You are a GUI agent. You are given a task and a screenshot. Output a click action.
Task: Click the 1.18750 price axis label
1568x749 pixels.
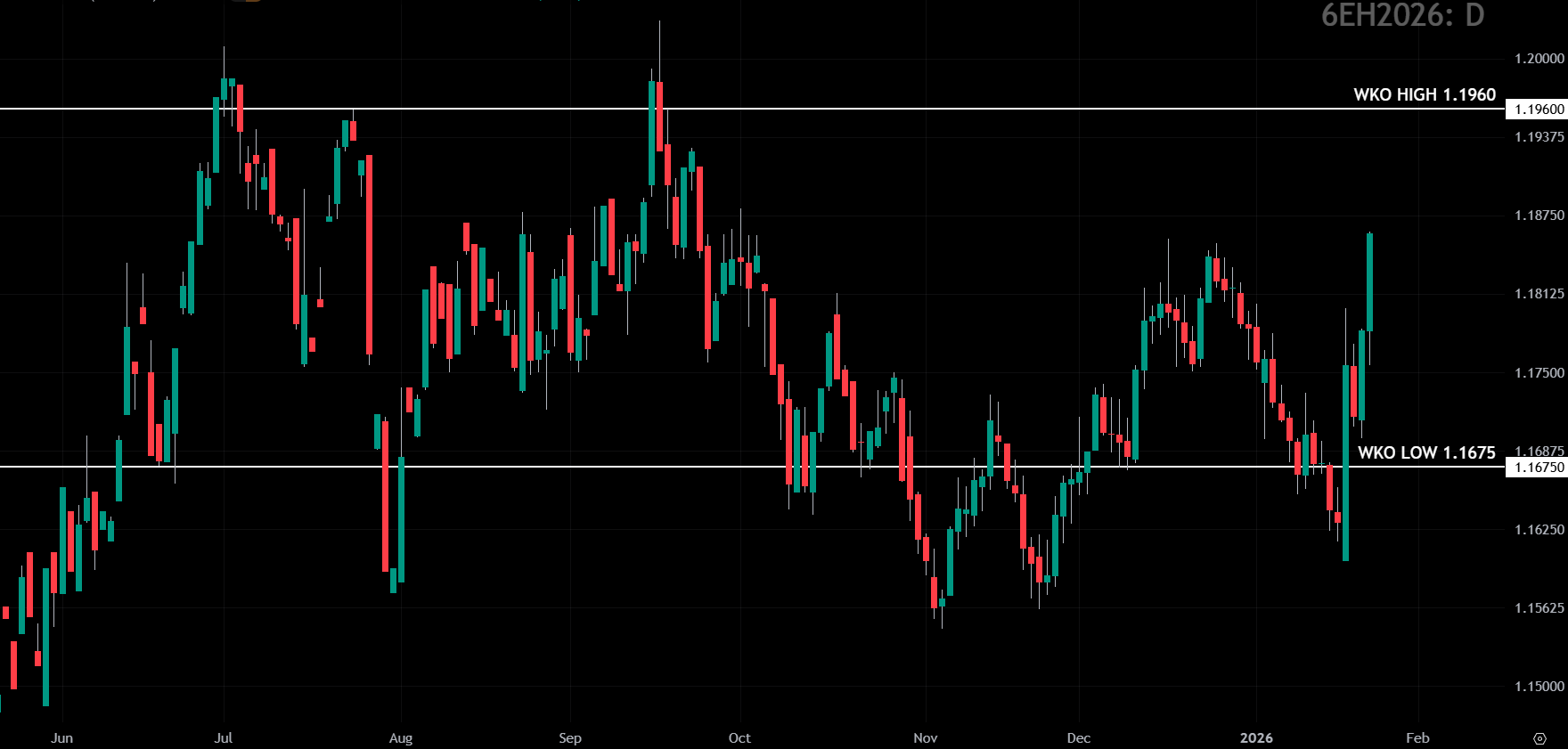coord(1539,216)
